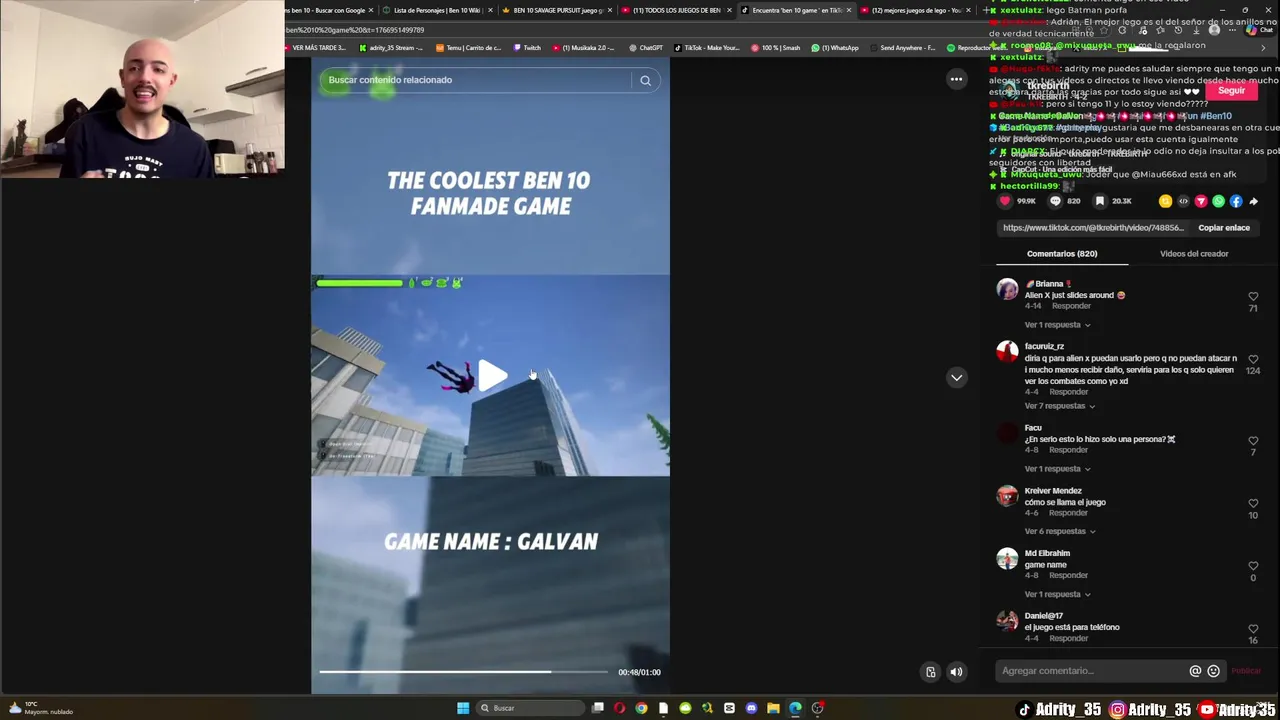The image size is (1280, 720).
Task: Play the paused TikTok video
Action: click(491, 376)
